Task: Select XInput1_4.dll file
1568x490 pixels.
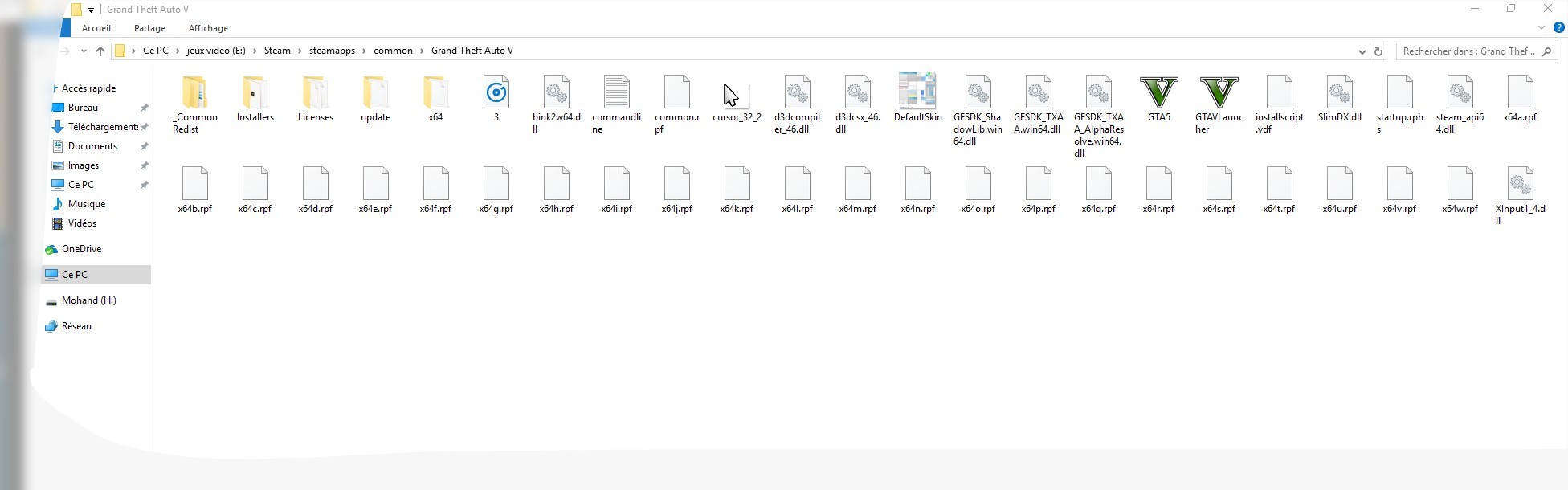Action: (1521, 197)
